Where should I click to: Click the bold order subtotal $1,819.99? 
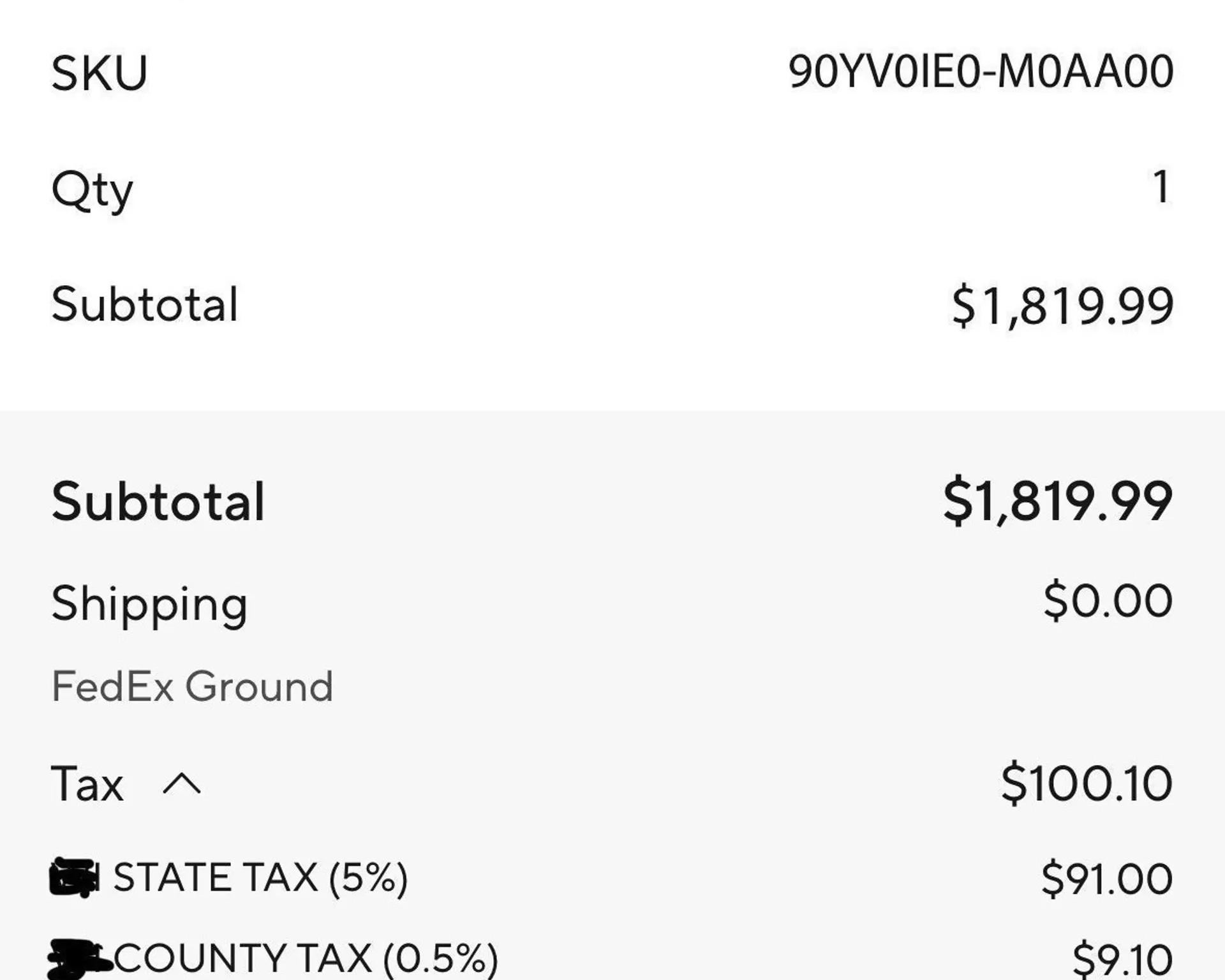[1058, 501]
